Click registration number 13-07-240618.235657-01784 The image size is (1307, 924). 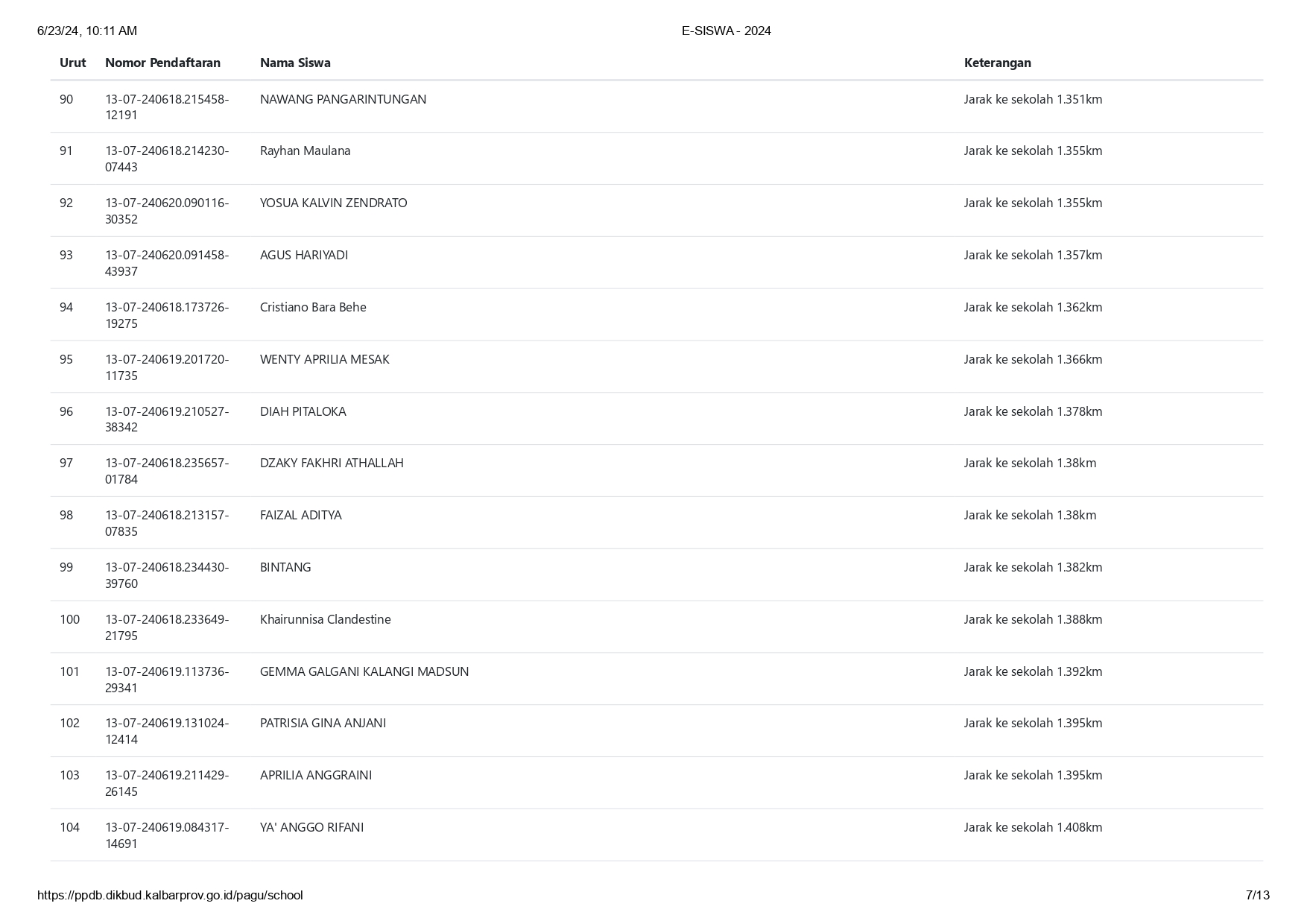tap(167, 471)
